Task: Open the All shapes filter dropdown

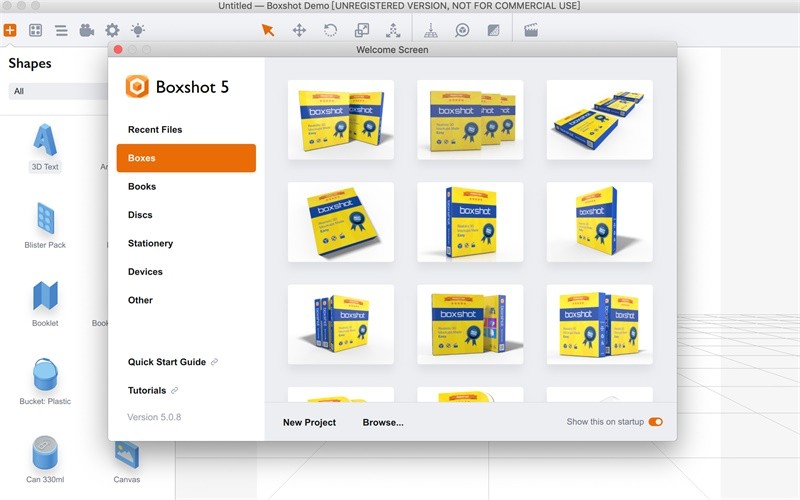Action: (58, 91)
